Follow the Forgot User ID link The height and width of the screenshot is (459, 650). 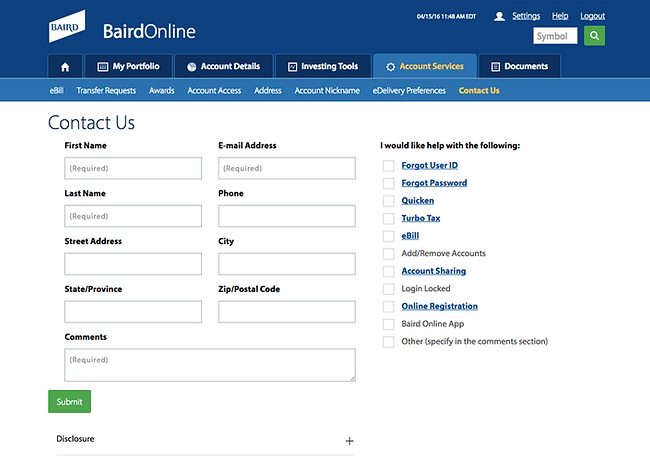(x=429, y=165)
